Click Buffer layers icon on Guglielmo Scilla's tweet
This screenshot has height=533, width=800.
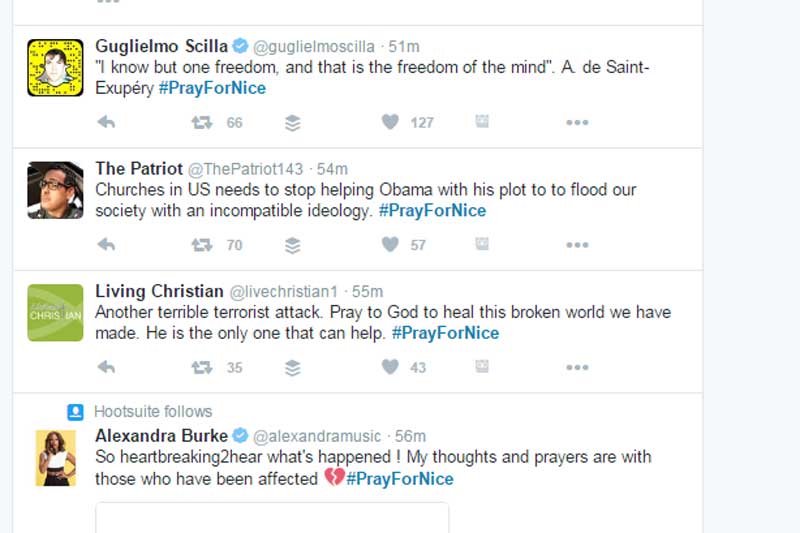point(292,122)
